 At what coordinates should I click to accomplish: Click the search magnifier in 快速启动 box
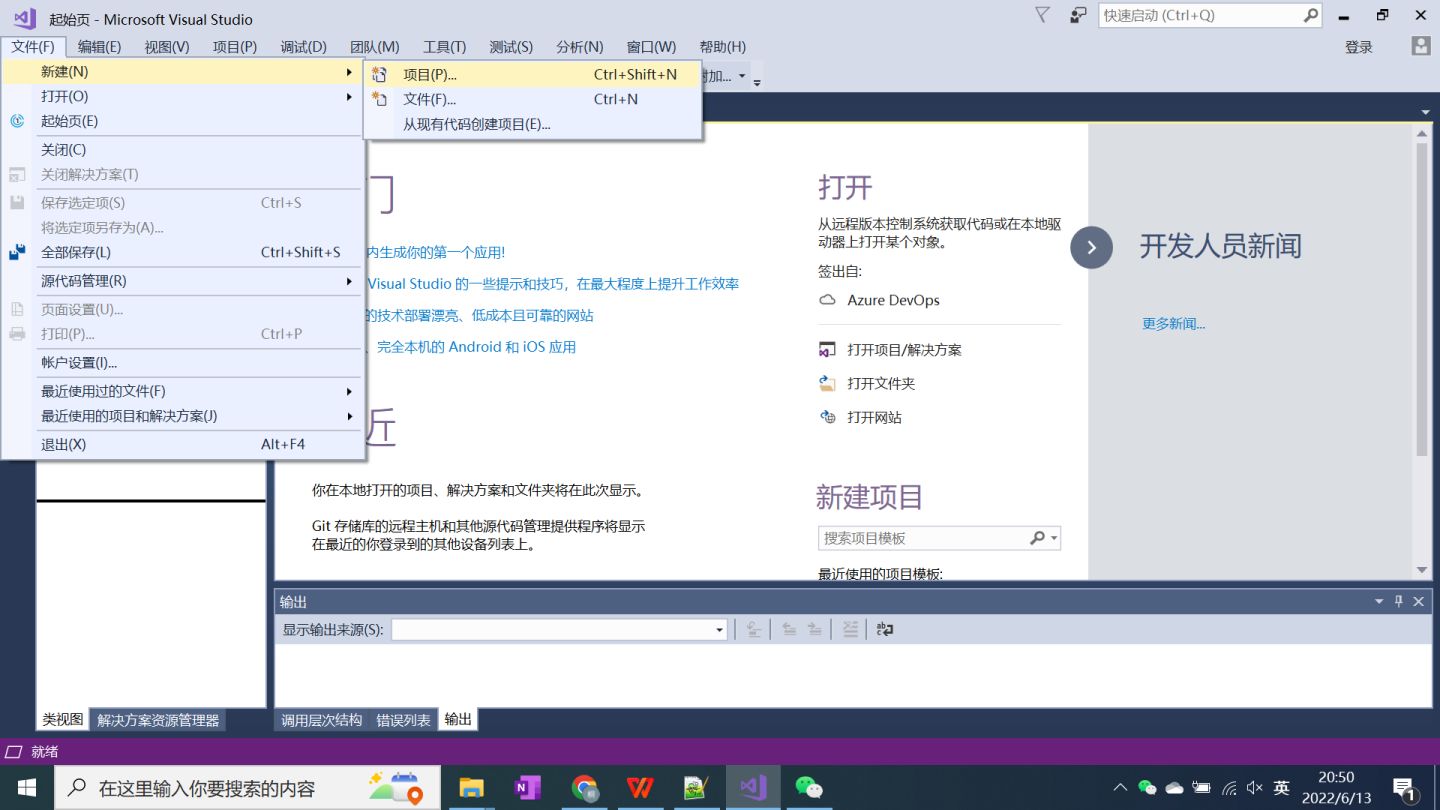(x=1310, y=15)
